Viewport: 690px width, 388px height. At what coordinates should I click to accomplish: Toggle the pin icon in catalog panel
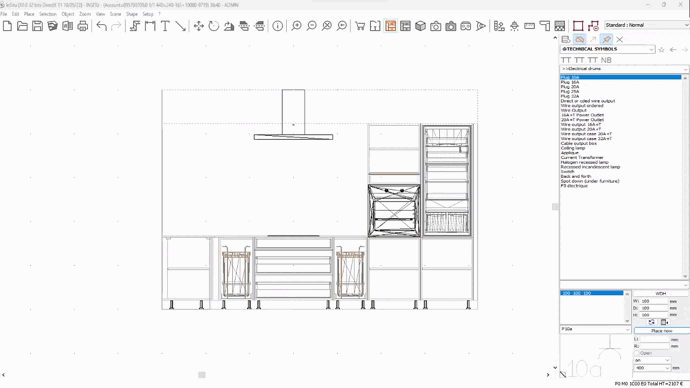click(606, 39)
